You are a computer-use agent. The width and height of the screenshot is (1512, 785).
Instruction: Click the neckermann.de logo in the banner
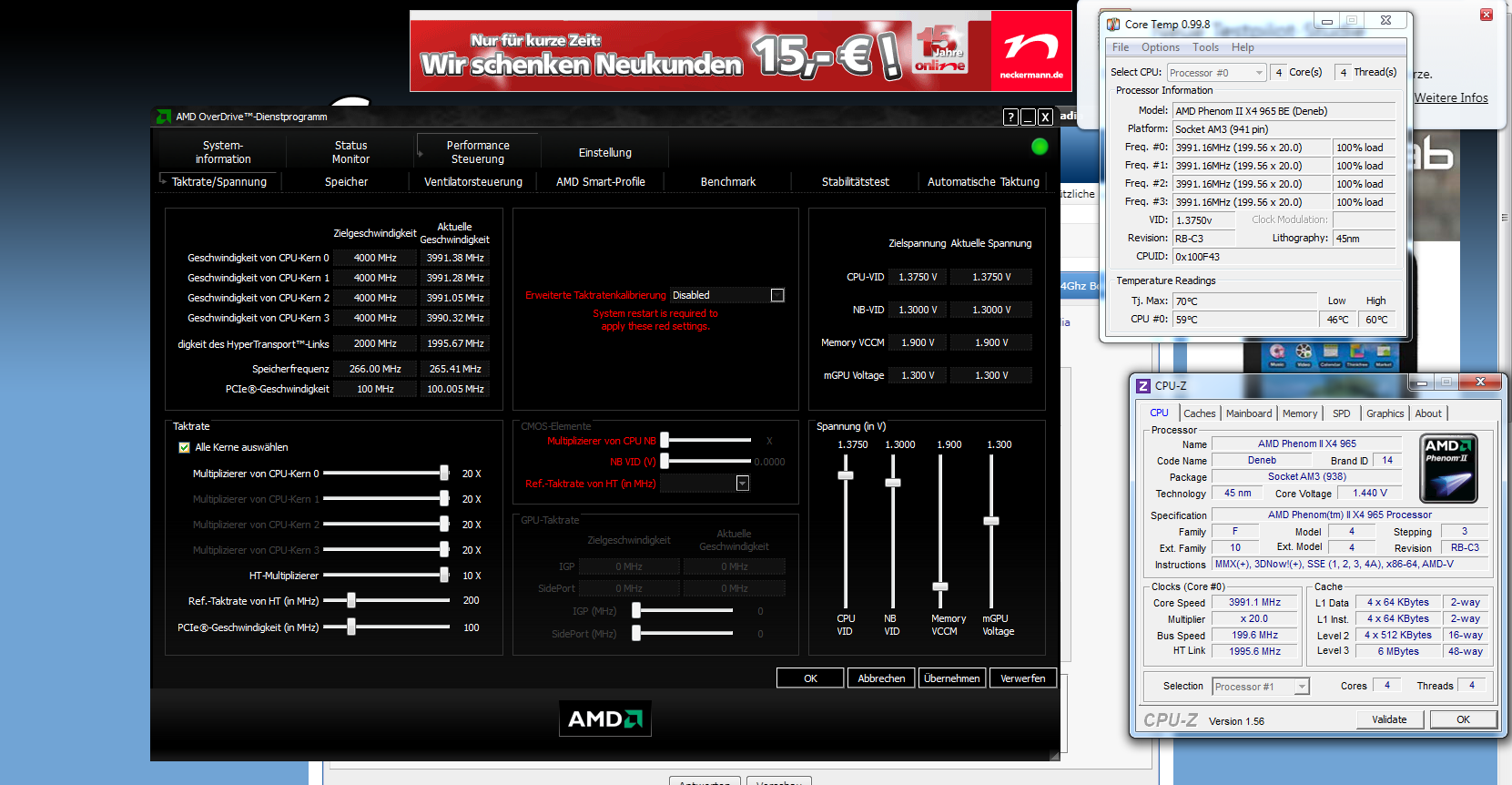coord(1031,51)
